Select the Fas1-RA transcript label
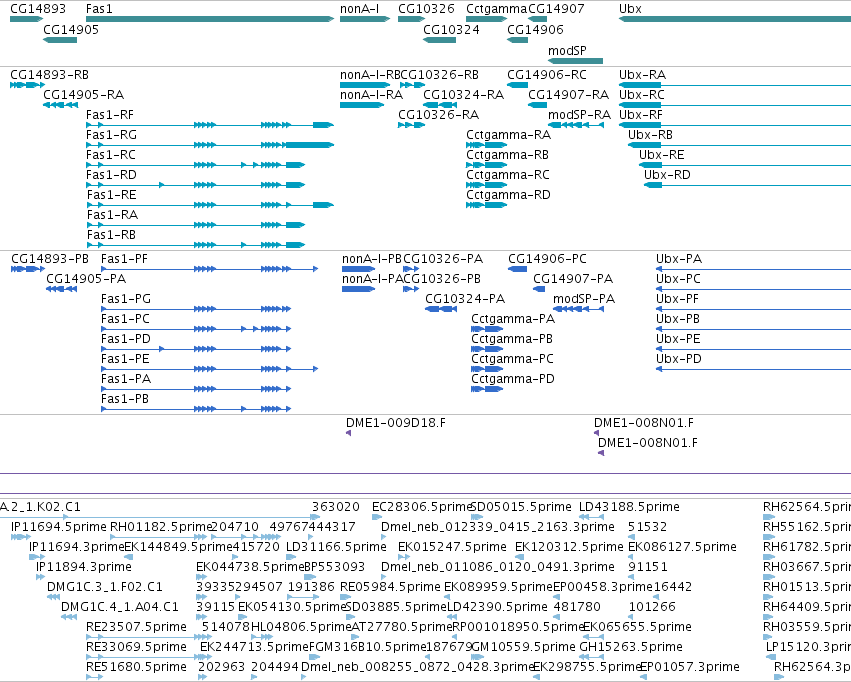Screen dimensions: 851x682 click(112, 215)
